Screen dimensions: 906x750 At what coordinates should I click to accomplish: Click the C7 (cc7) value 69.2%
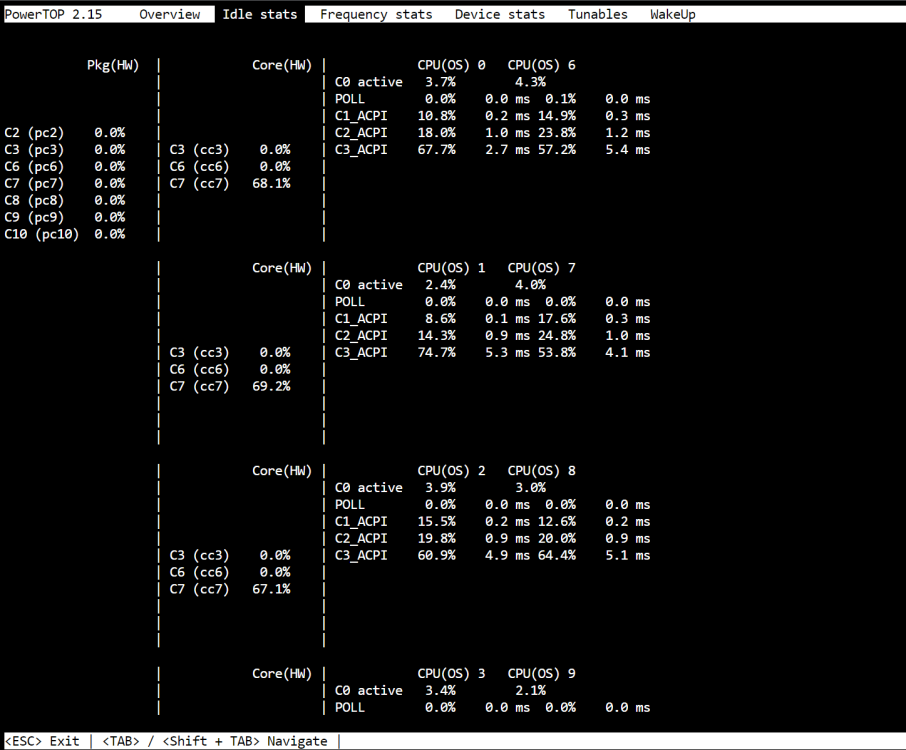point(272,387)
